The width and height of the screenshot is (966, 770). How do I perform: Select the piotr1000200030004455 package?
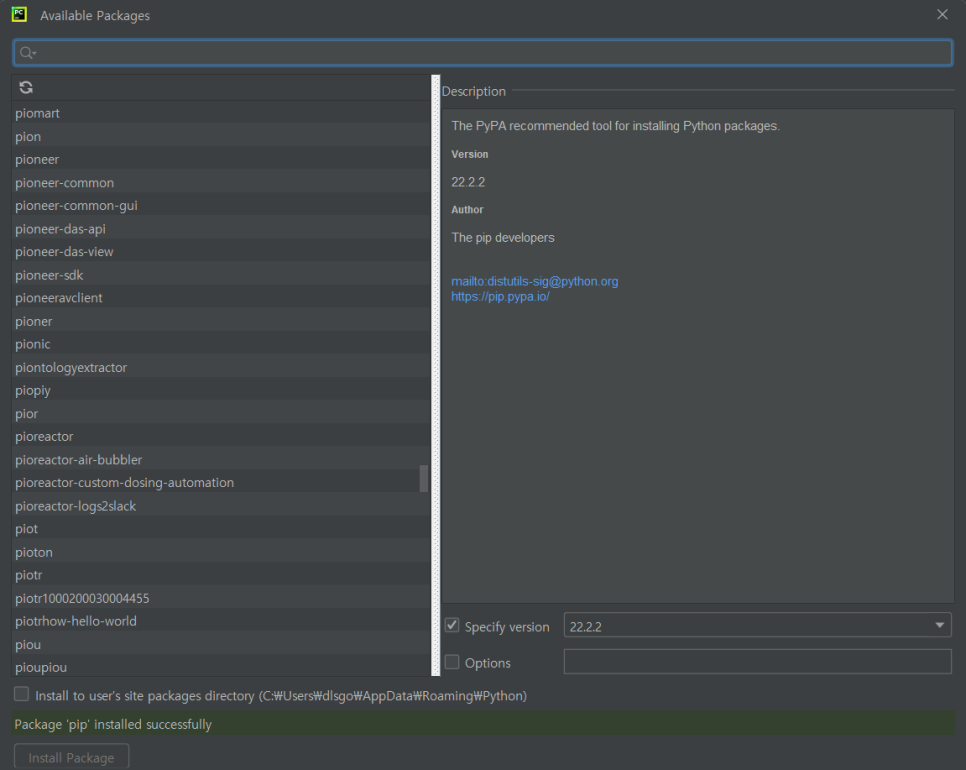click(x=221, y=599)
